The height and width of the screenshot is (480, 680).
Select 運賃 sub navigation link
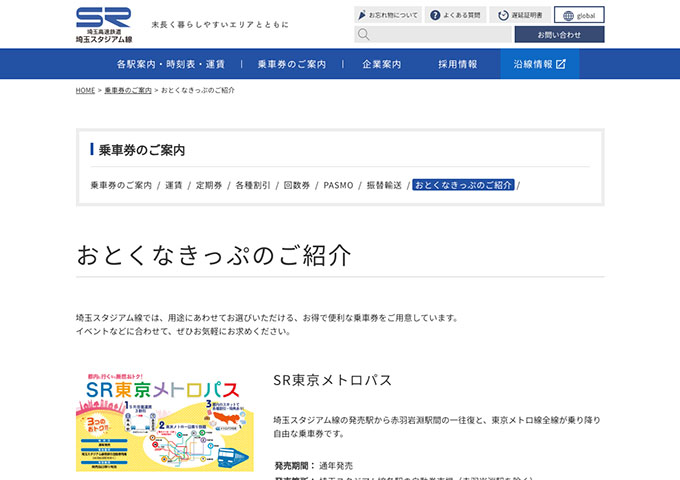[173, 185]
